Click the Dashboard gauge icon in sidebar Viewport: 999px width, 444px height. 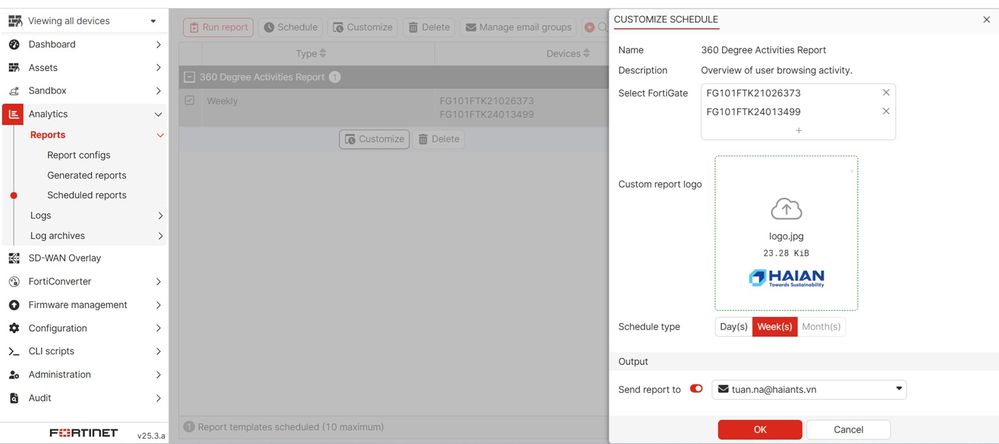(14, 44)
